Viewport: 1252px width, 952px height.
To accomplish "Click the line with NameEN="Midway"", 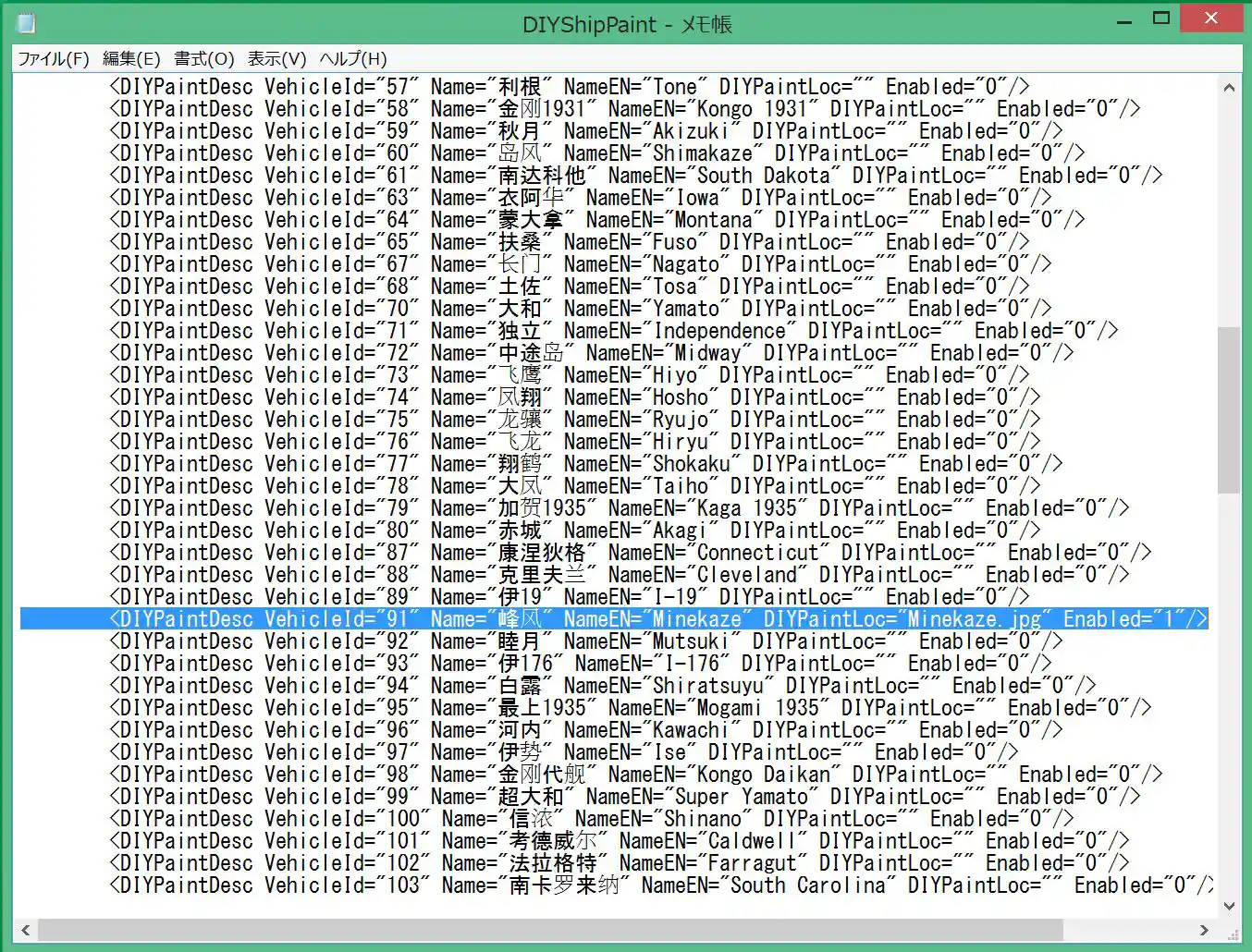I will click(x=591, y=353).
